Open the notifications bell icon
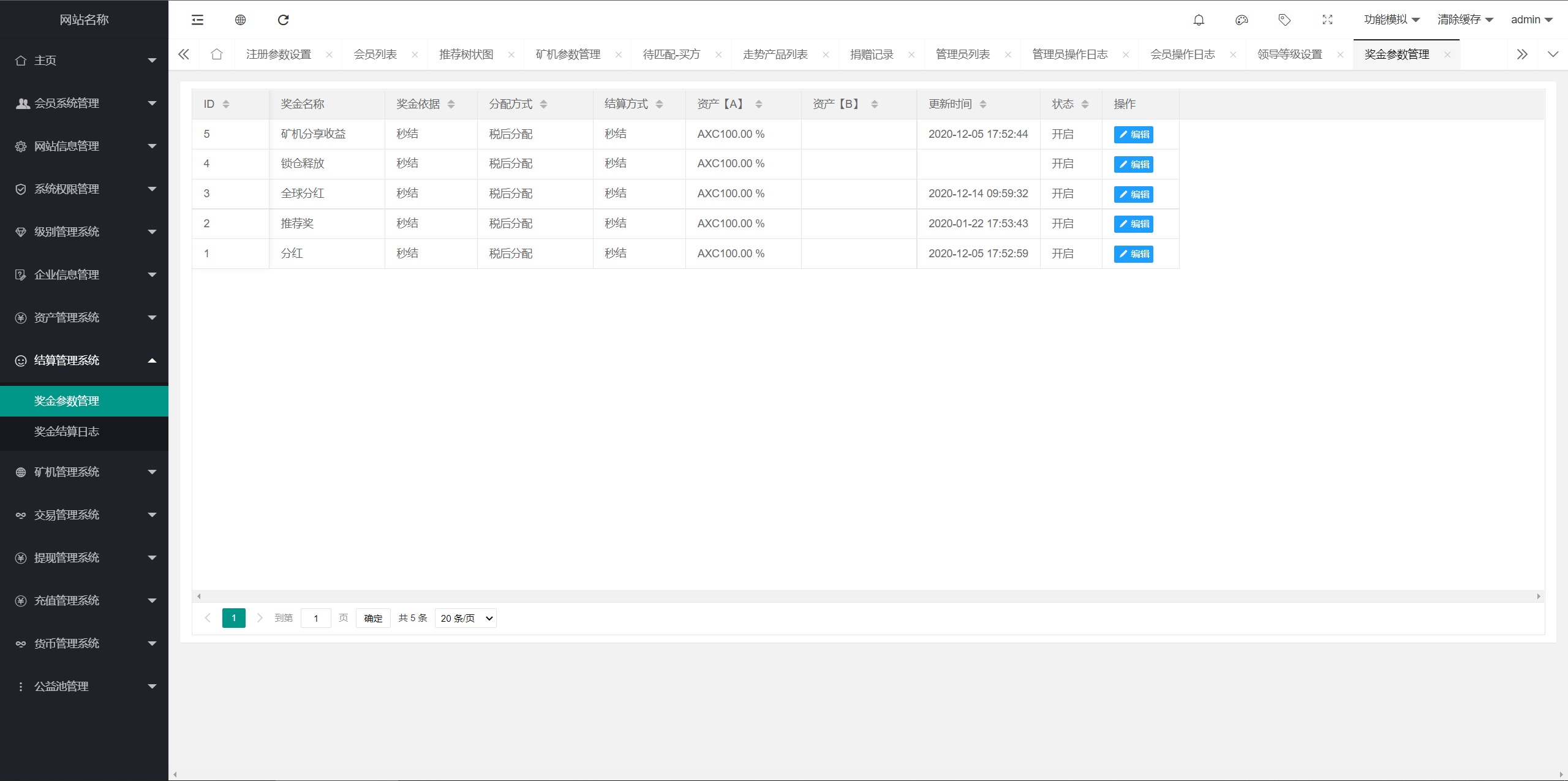 point(1199,20)
